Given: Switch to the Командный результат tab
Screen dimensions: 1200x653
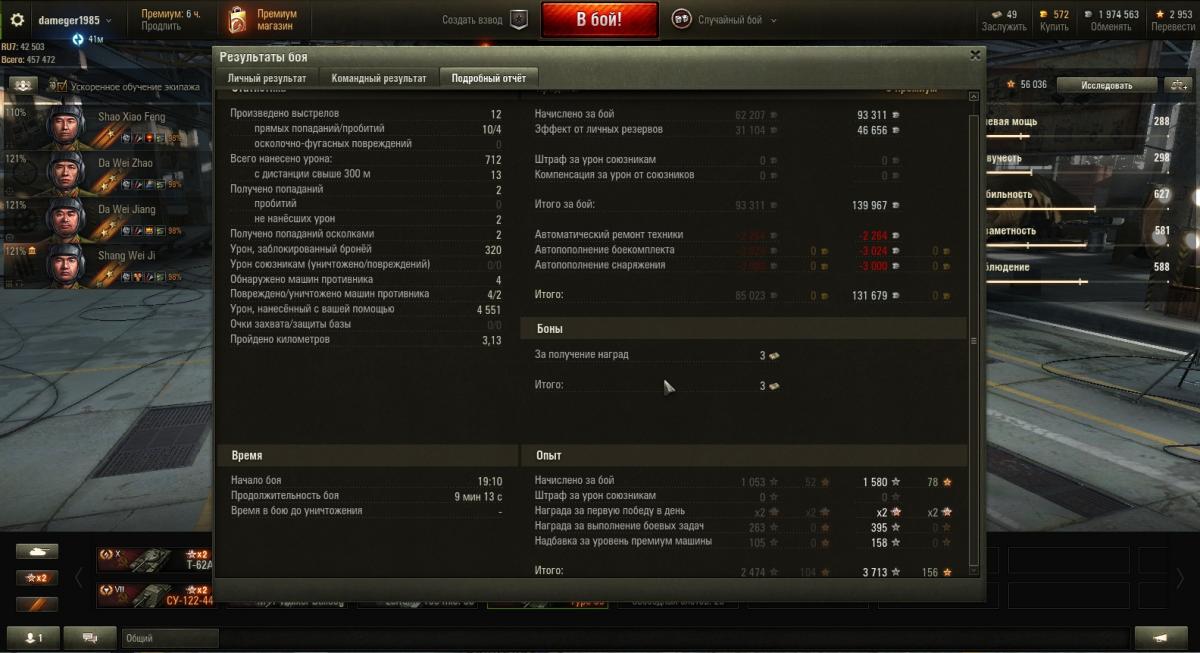Looking at the screenshot, I should (379, 78).
